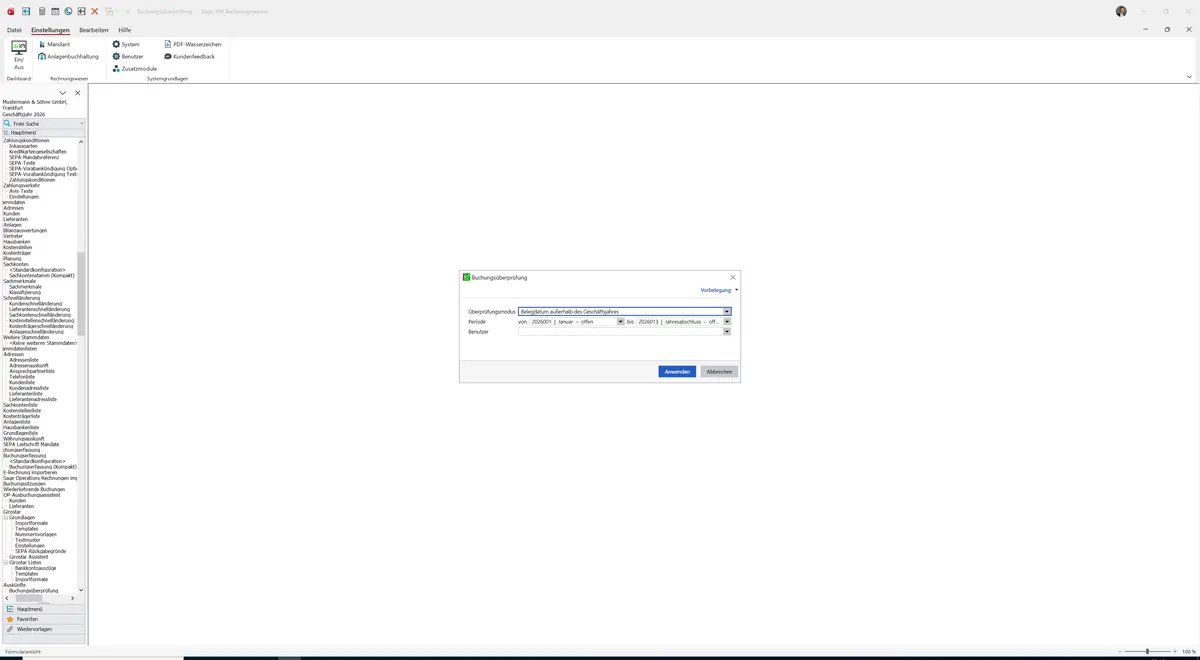Image resolution: width=1200 pixels, height=660 pixels.
Task: Select SEPA-Rückgabegründe in the tree
Action: 40,551
